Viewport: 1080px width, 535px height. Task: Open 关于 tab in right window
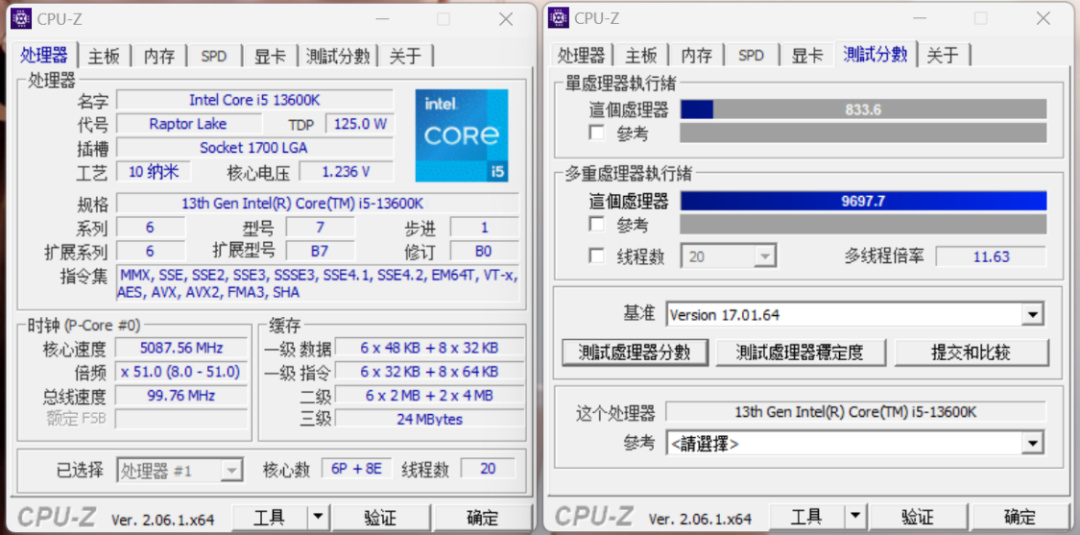[942, 56]
